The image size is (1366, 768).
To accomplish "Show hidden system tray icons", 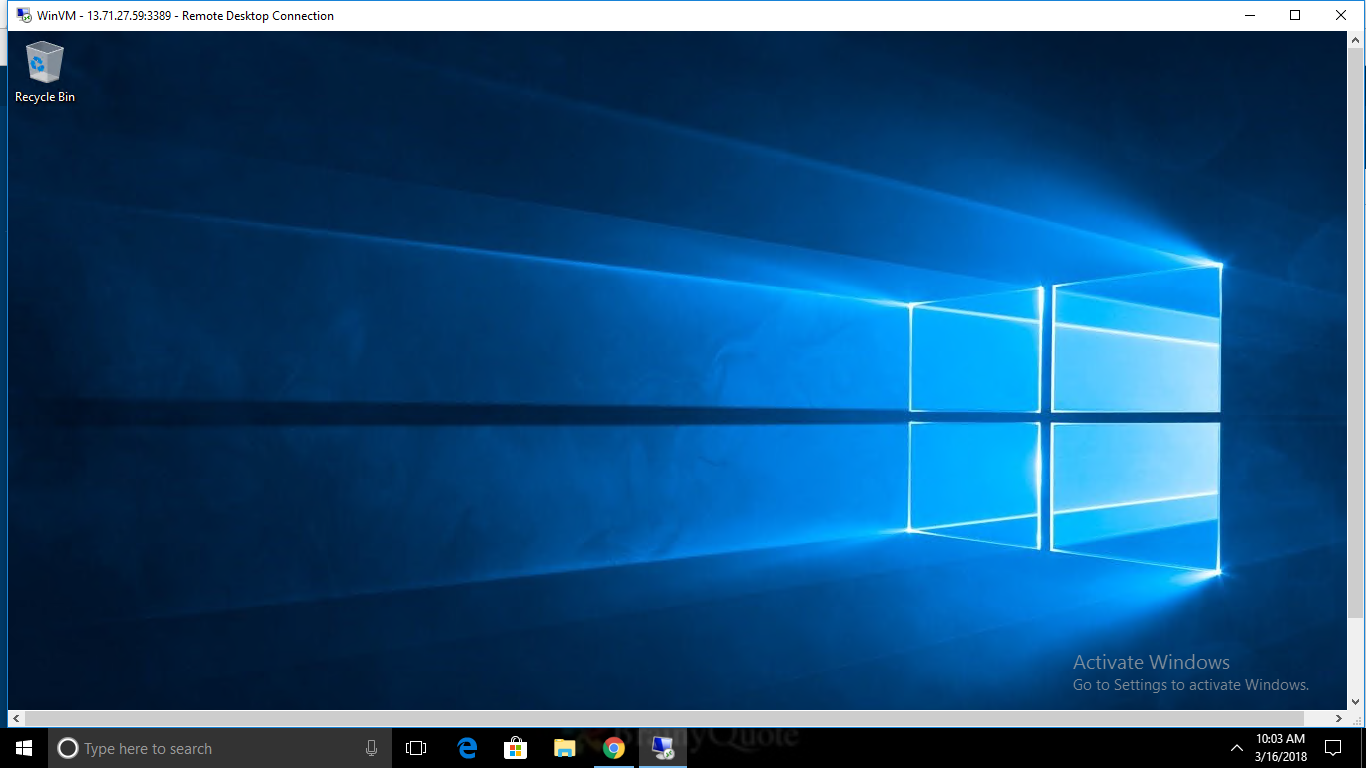I will [x=1235, y=748].
